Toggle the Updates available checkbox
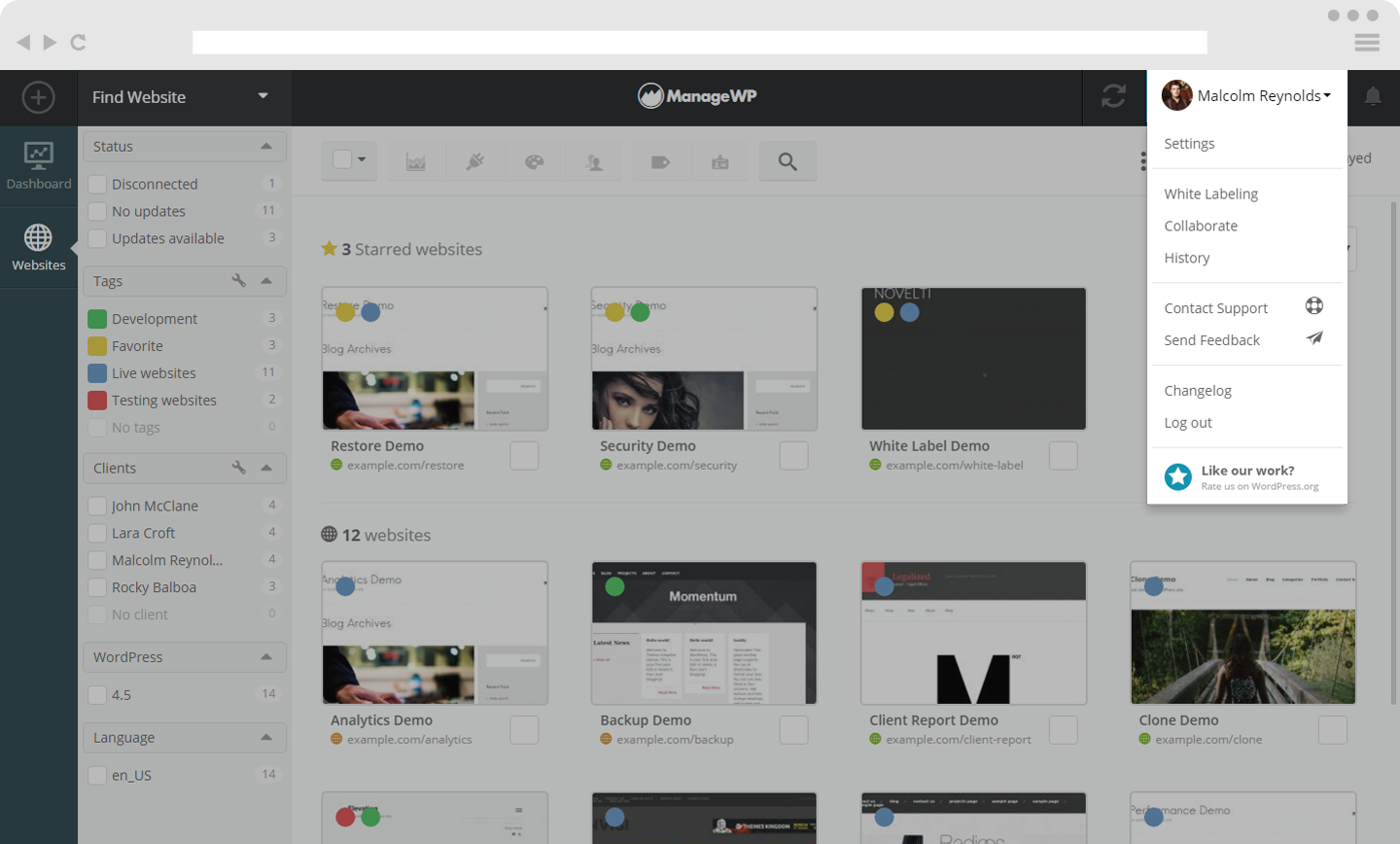This screenshot has width=1400, height=844. click(x=97, y=238)
